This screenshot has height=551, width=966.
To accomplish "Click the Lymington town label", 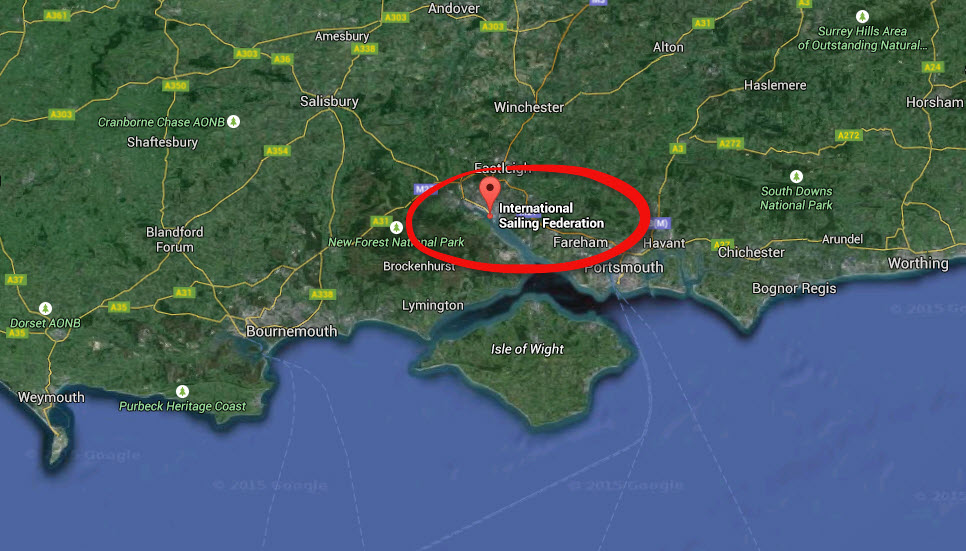I will click(x=432, y=306).
